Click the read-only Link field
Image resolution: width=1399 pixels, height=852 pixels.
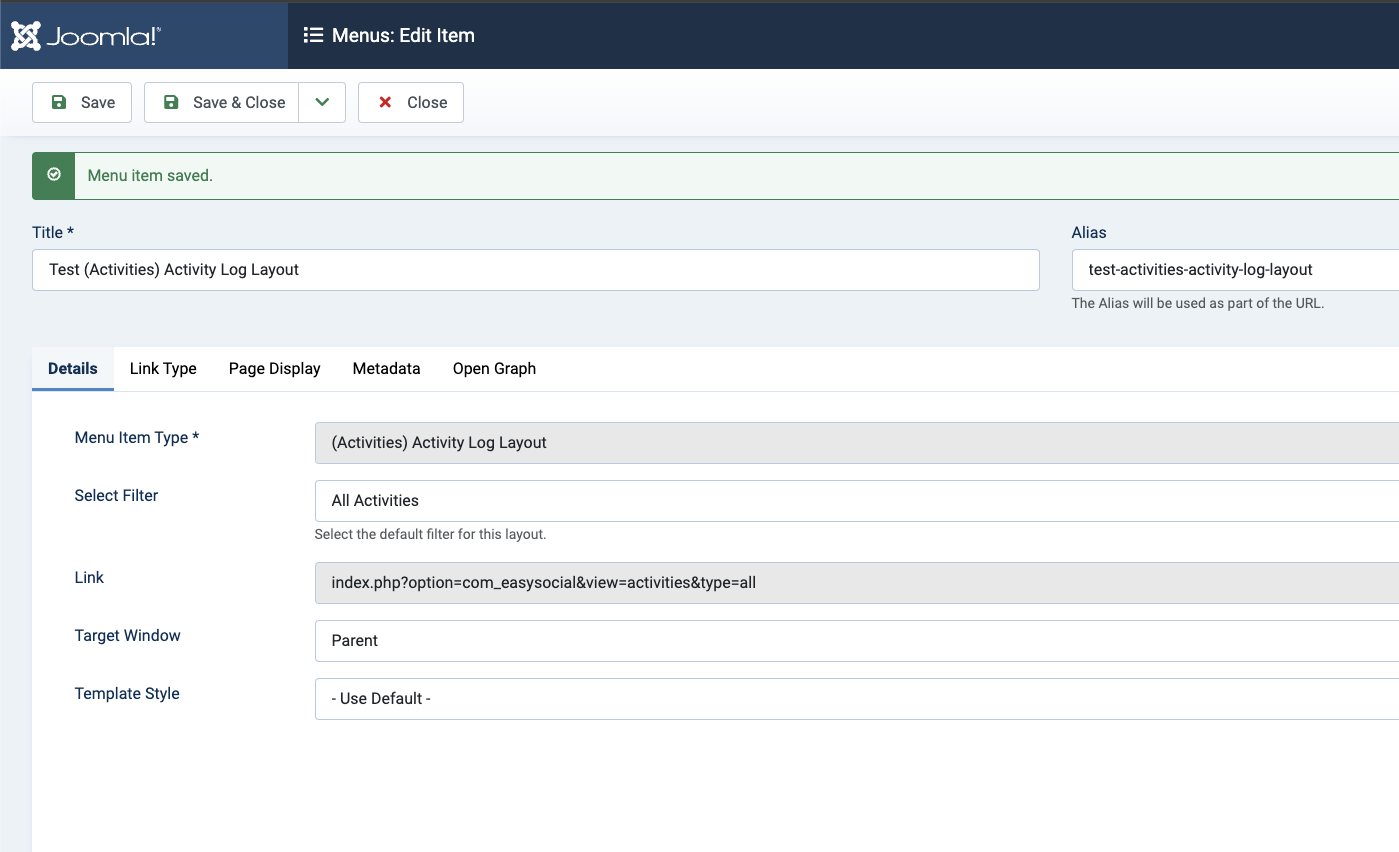[x=856, y=583]
